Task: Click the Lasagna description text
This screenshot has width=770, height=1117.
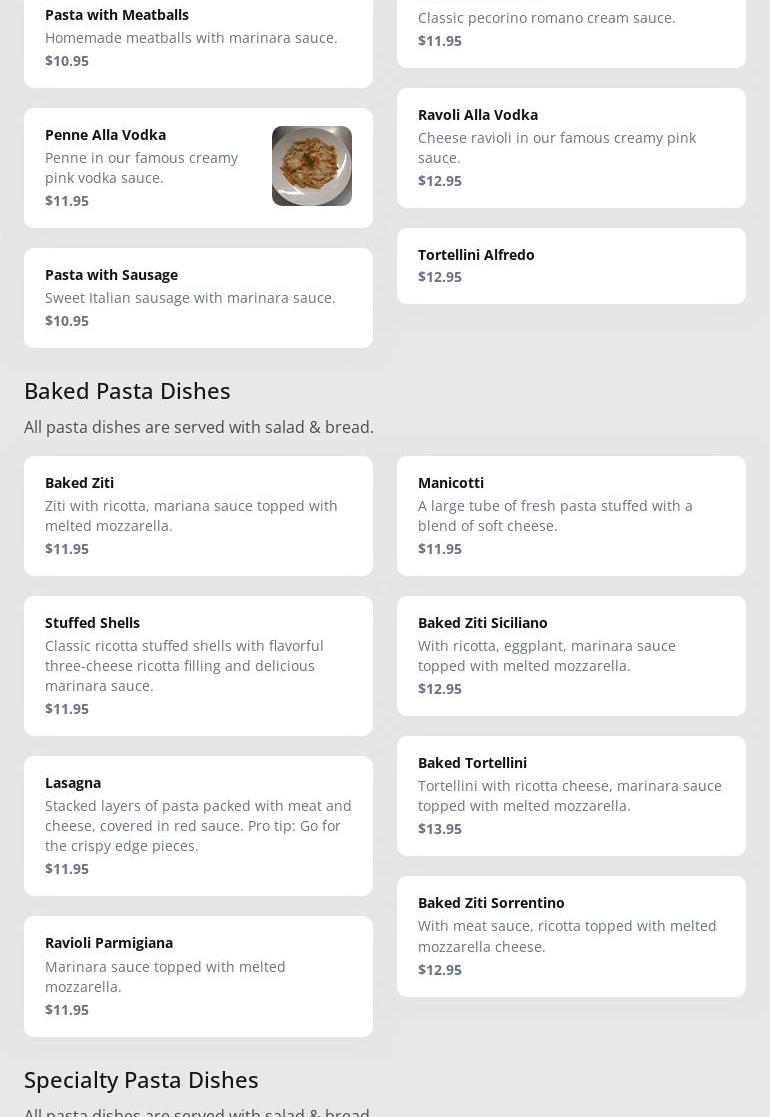Action: click(198, 825)
